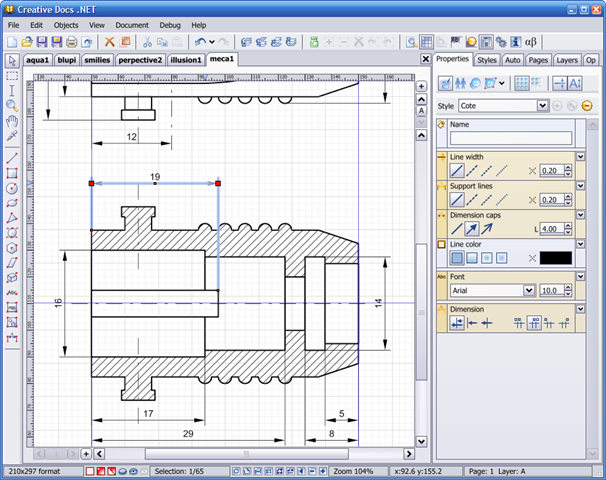Open the Layers panel tab
606x480 pixels.
[567, 60]
